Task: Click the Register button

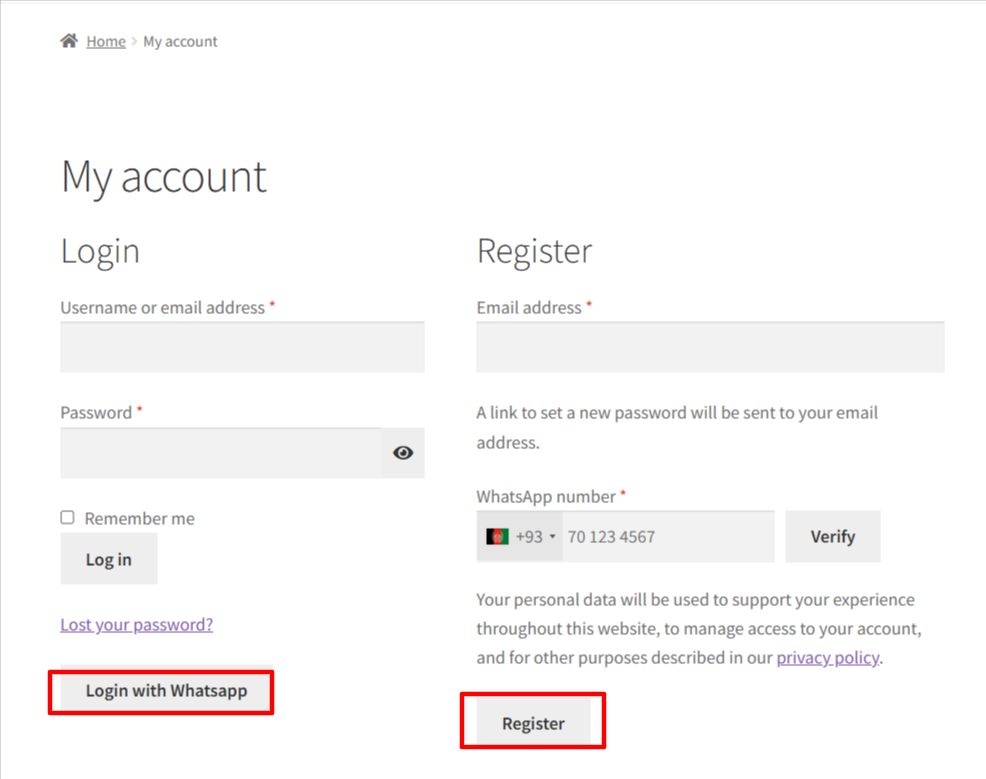Action: pyautogui.click(x=533, y=722)
